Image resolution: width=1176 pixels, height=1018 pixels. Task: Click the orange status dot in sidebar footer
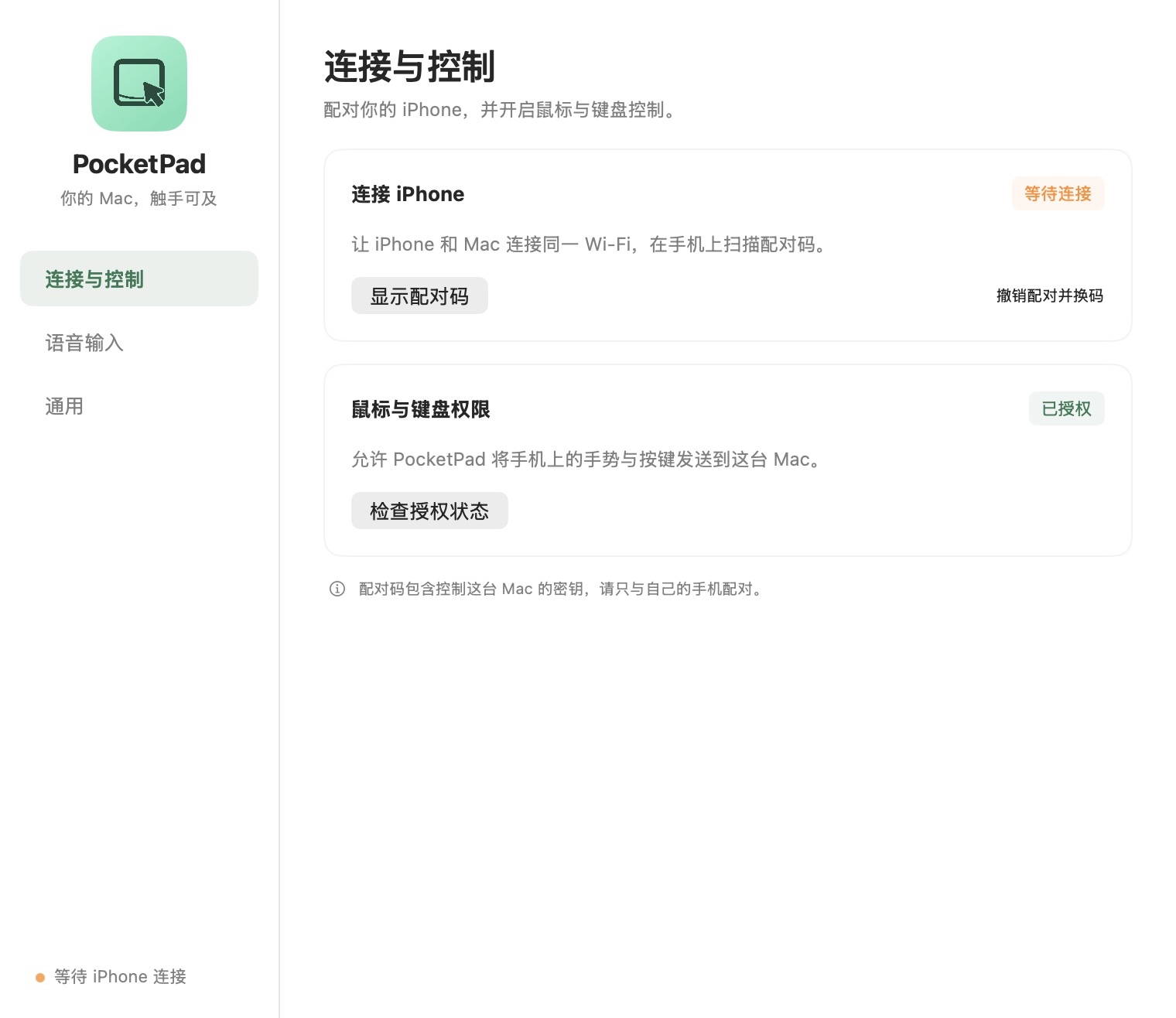[40, 978]
